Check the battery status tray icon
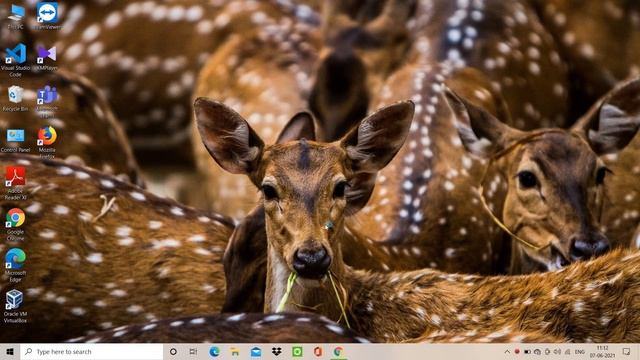Screen dimensions: 640x360 click(527, 352)
